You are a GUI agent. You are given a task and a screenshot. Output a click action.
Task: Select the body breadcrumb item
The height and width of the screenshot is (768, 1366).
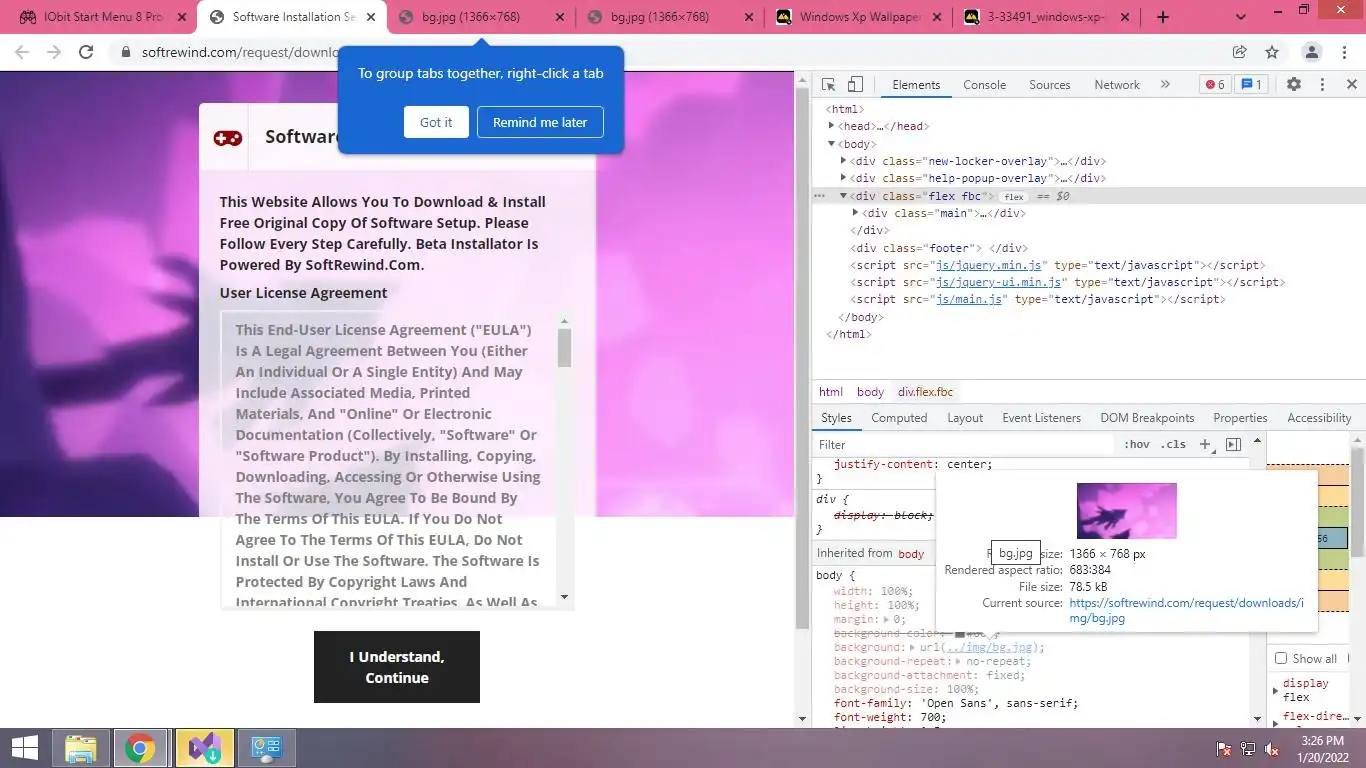870,392
